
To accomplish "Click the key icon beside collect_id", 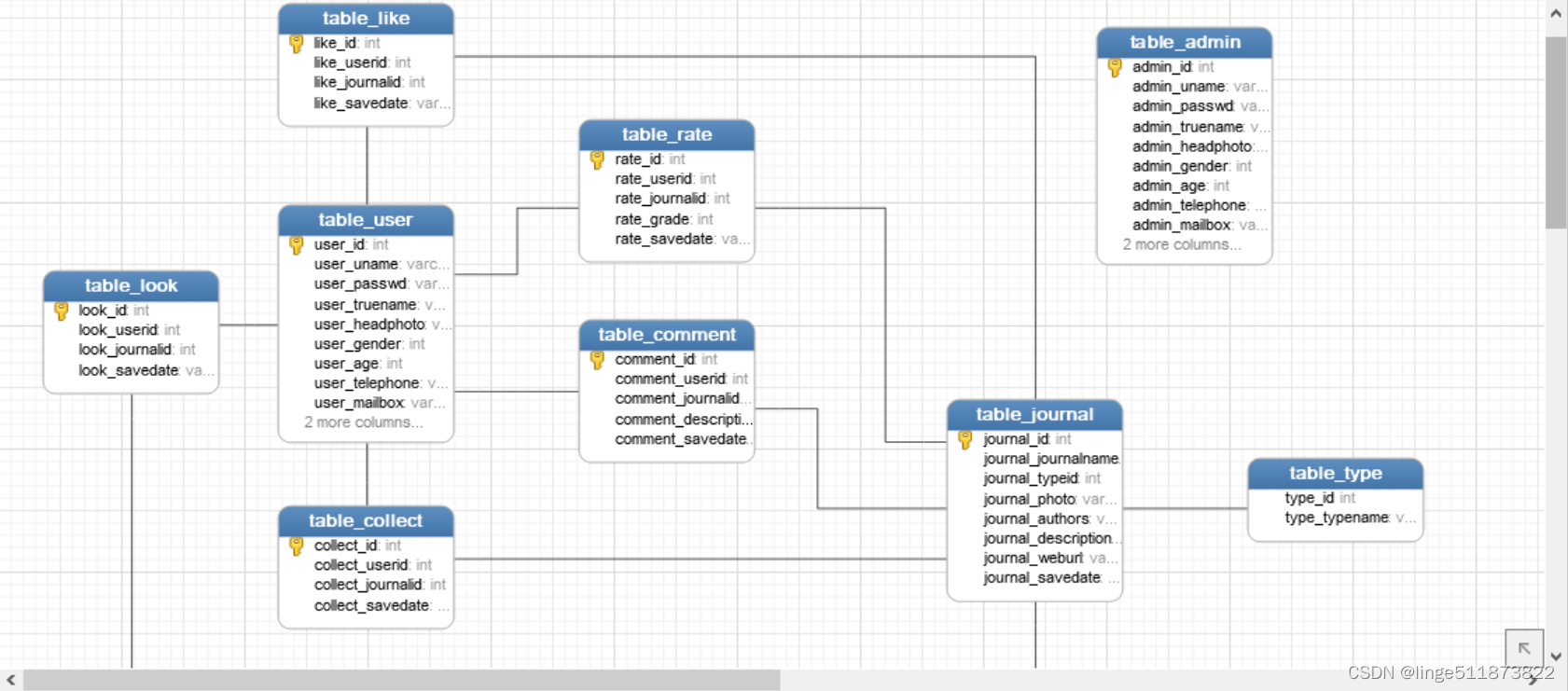I will [297, 546].
